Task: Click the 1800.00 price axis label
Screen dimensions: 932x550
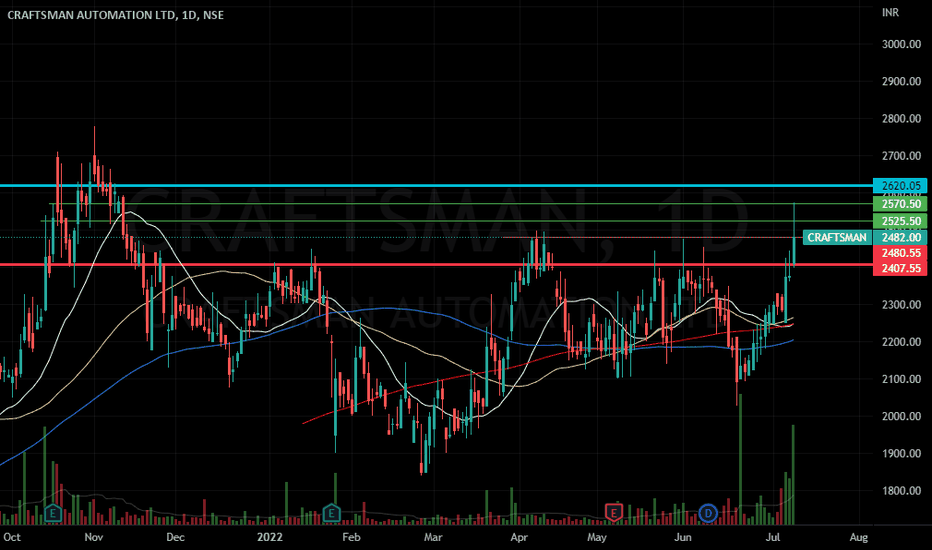Action: tap(901, 491)
